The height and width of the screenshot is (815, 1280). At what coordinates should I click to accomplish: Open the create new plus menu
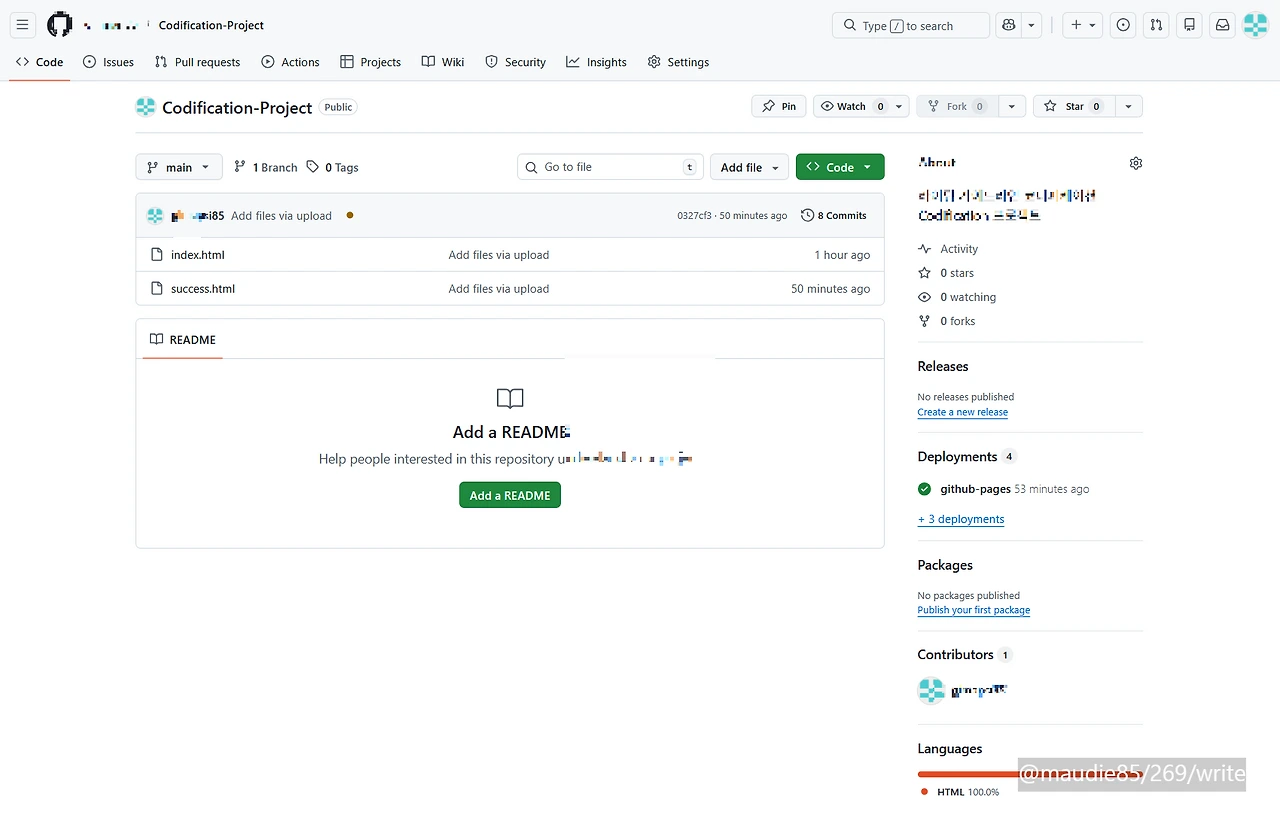click(1083, 25)
